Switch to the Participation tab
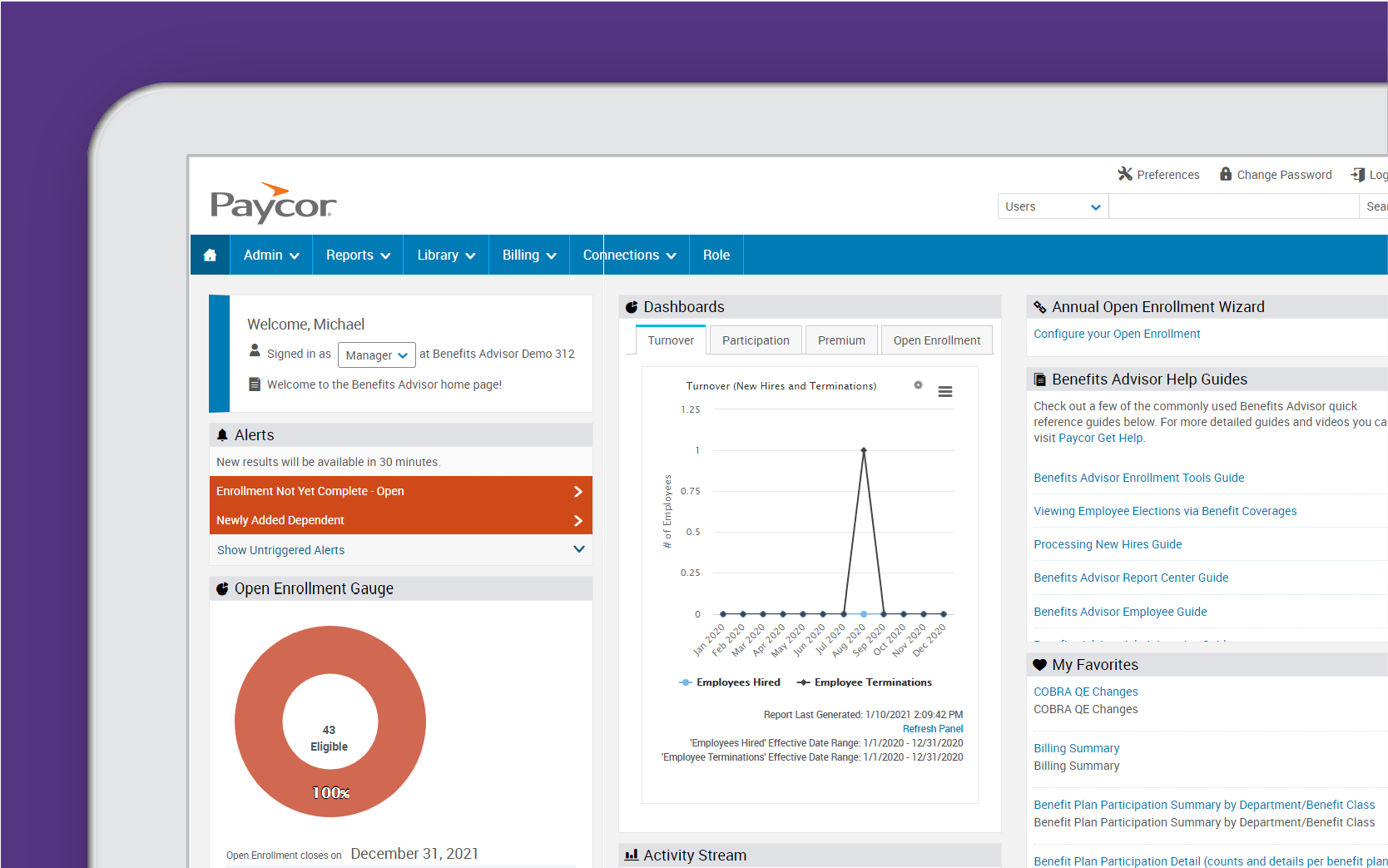This screenshot has height=868, width=1388. click(756, 340)
